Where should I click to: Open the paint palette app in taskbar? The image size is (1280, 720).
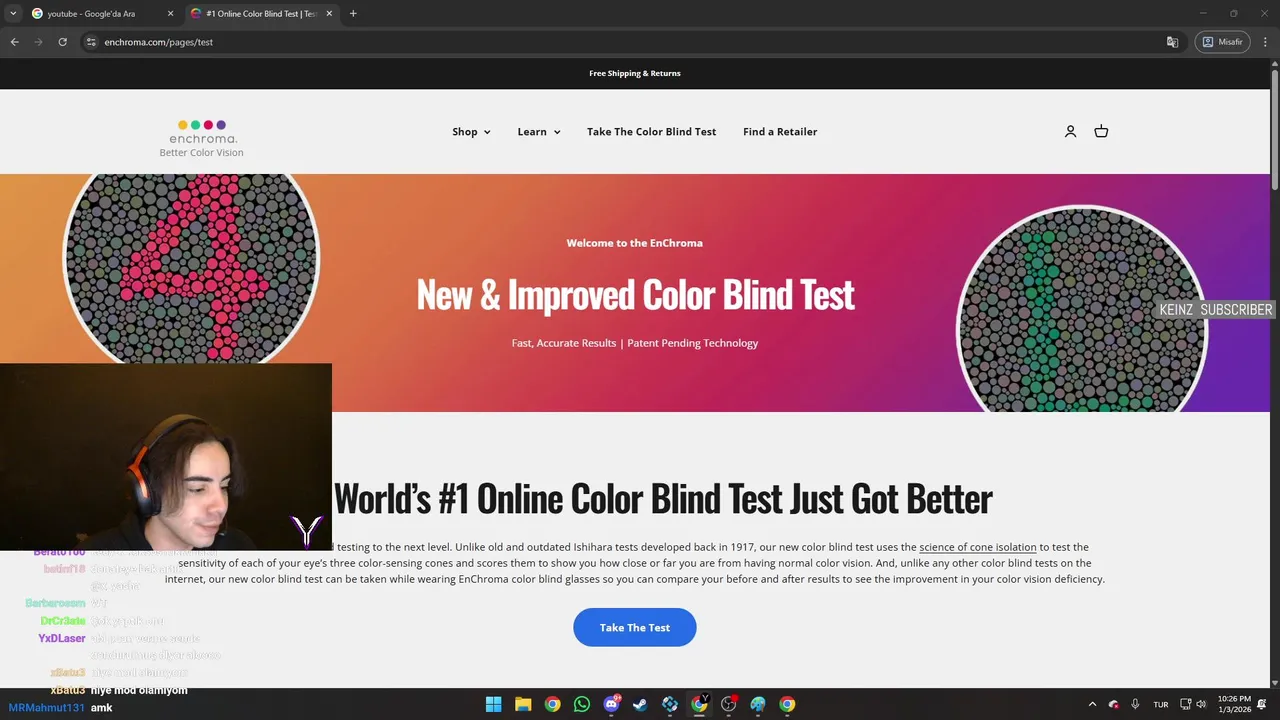(758, 704)
